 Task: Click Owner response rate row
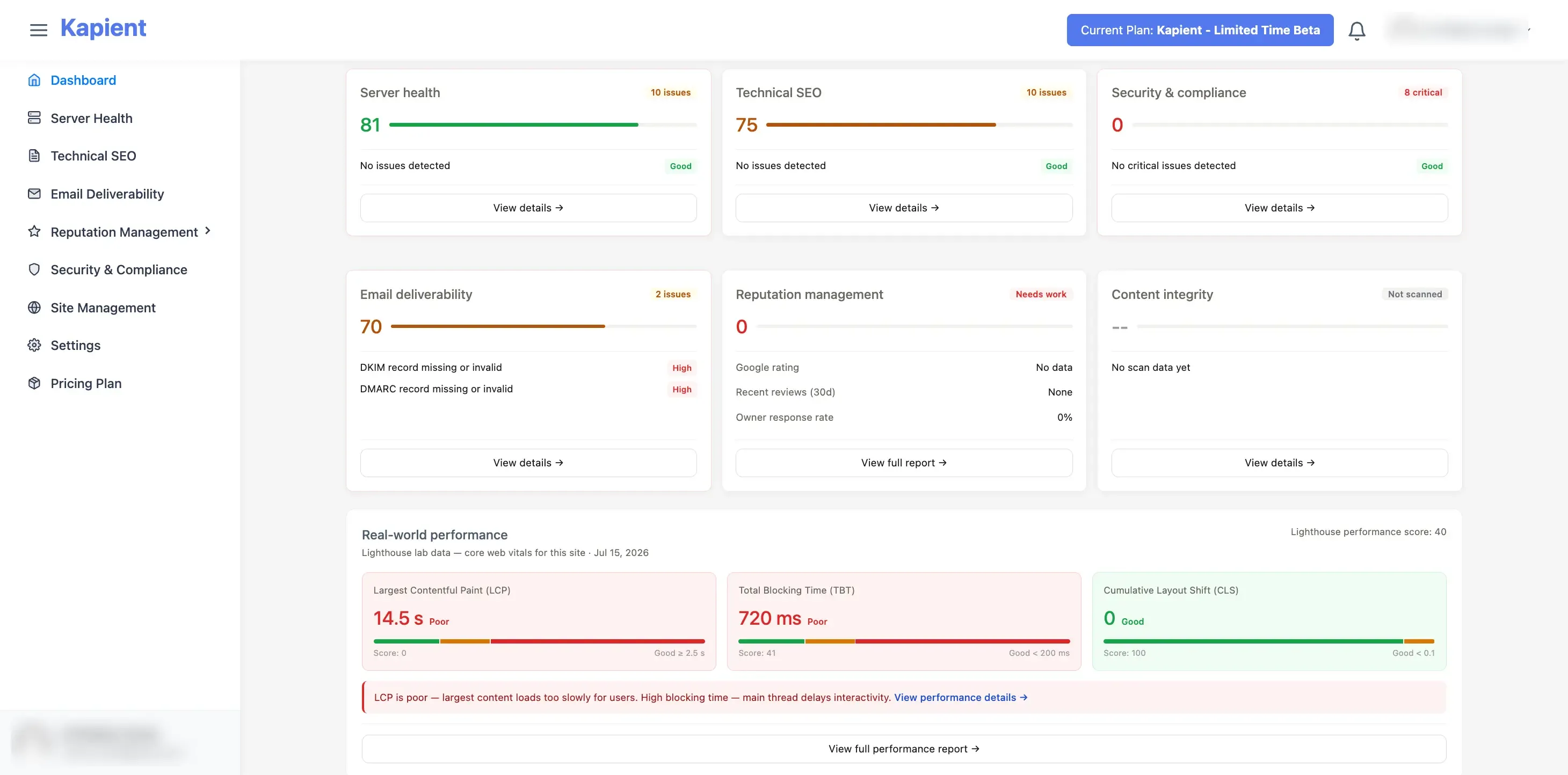904,418
